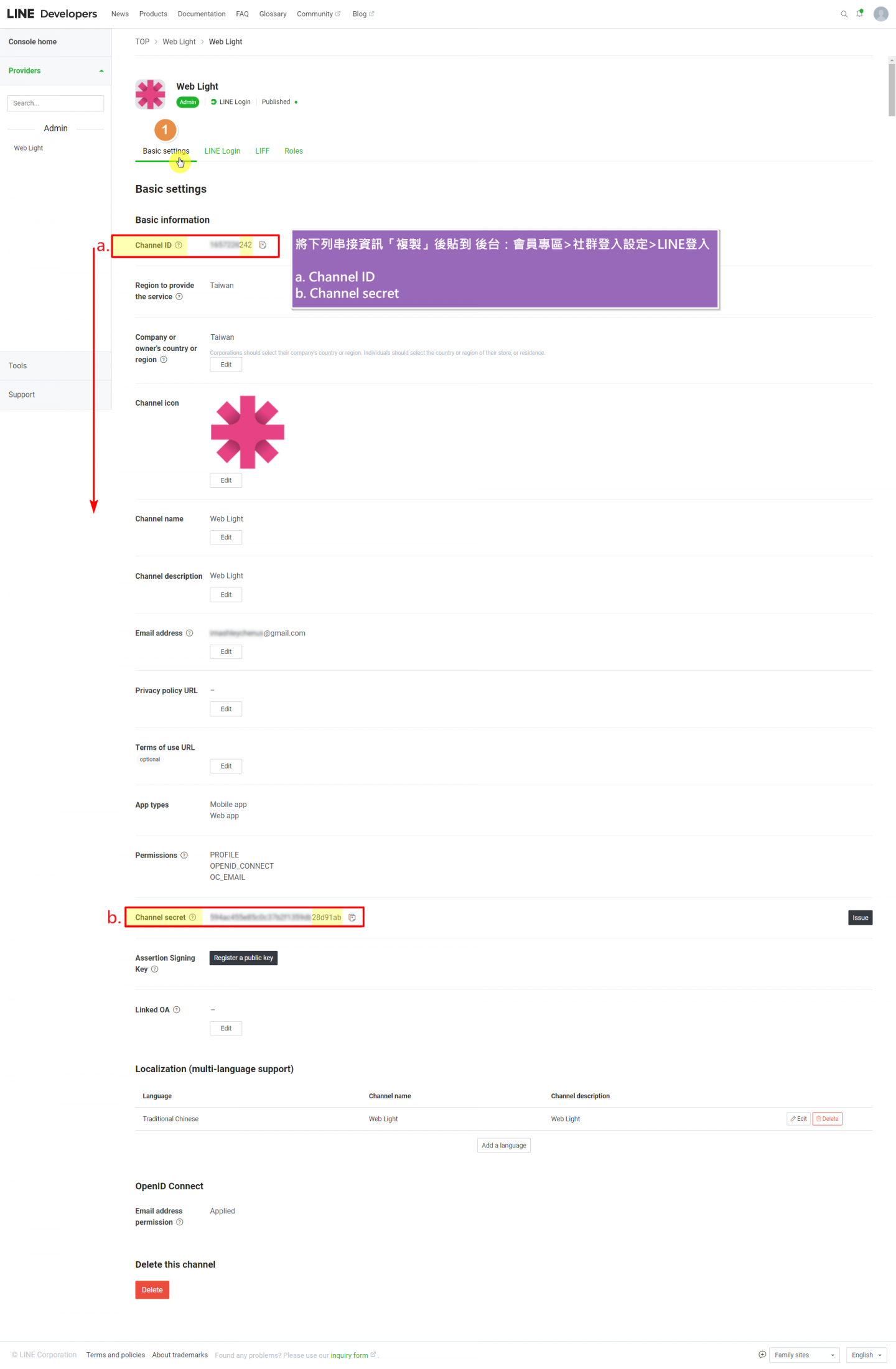Open the English language dropdown

(866, 1355)
